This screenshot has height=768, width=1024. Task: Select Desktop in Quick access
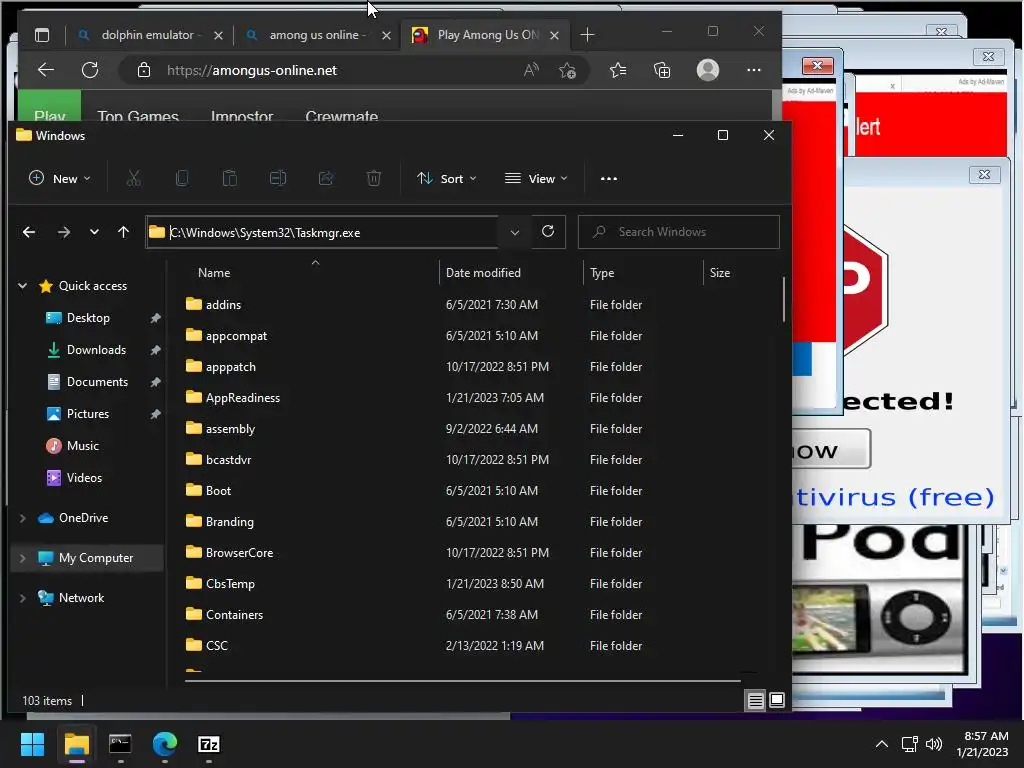[88, 318]
